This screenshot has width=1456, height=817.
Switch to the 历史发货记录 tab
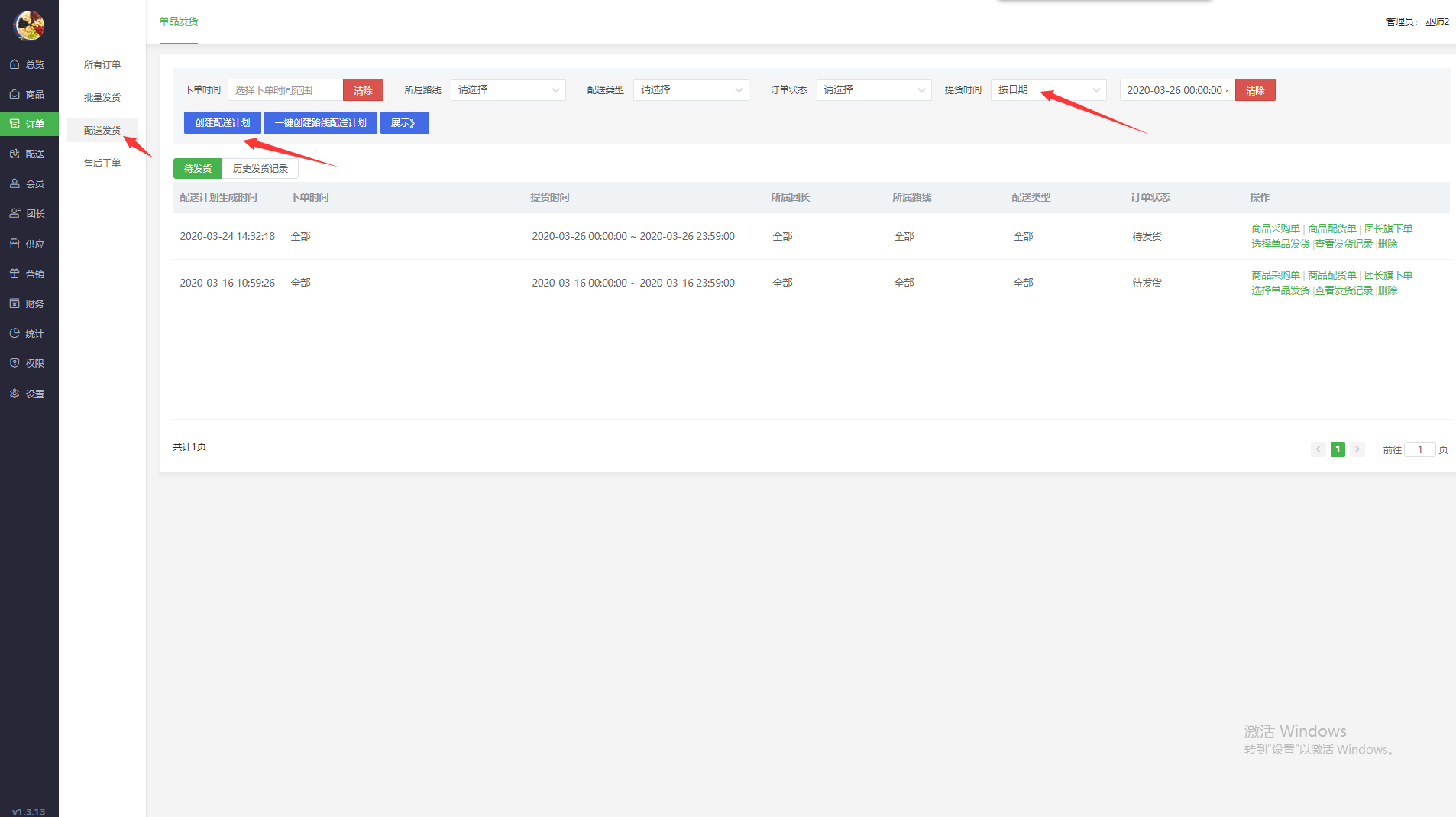[x=260, y=169]
